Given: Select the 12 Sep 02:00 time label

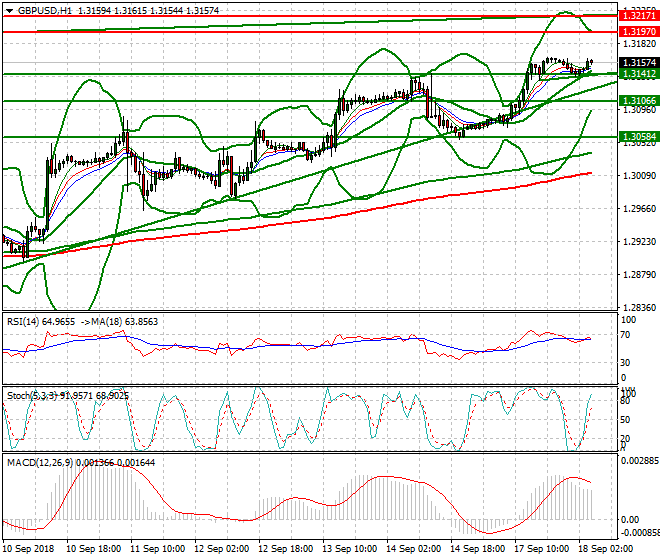Looking at the screenshot, I should click(x=221, y=549).
